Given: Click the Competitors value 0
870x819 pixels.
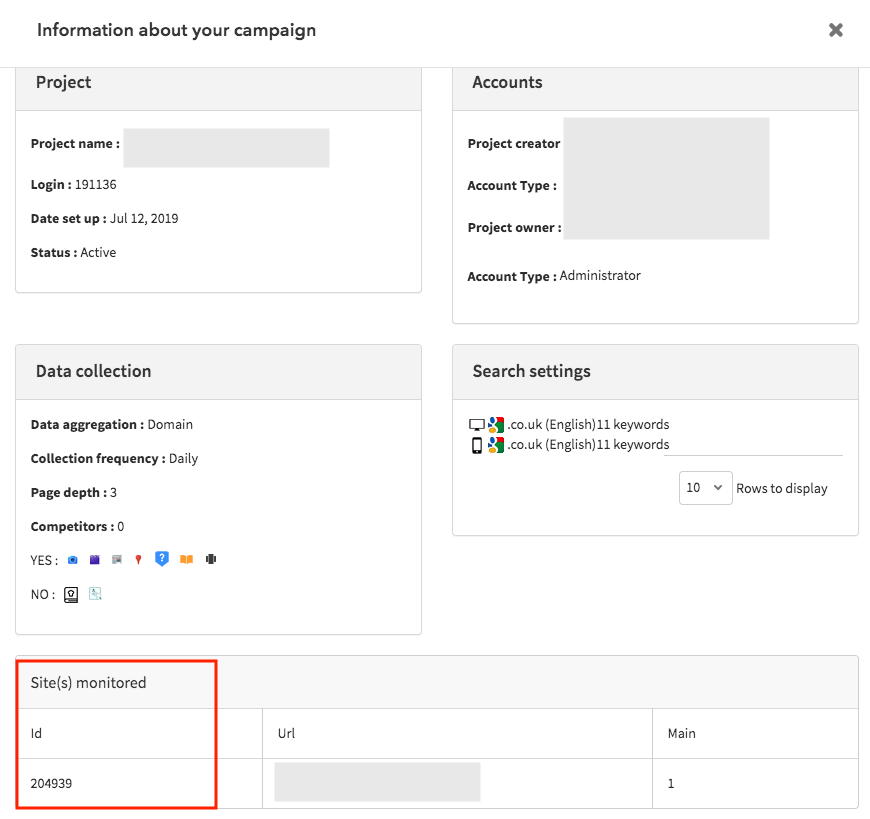Looking at the screenshot, I should 120,527.
